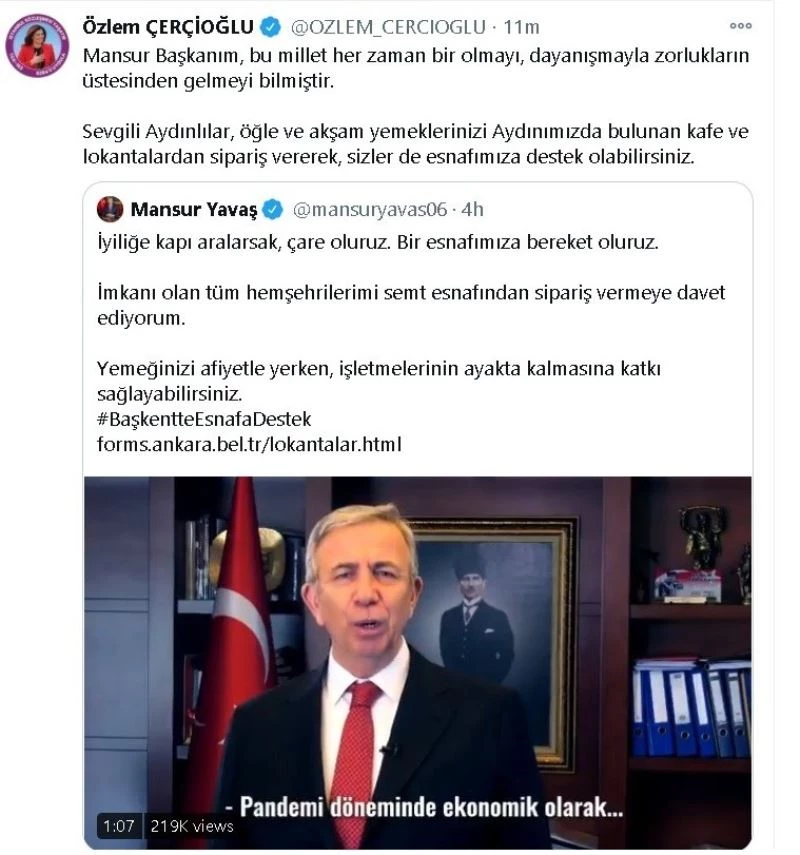Go to the @mansuryavas06 handle
The image size is (800, 855).
point(370,209)
